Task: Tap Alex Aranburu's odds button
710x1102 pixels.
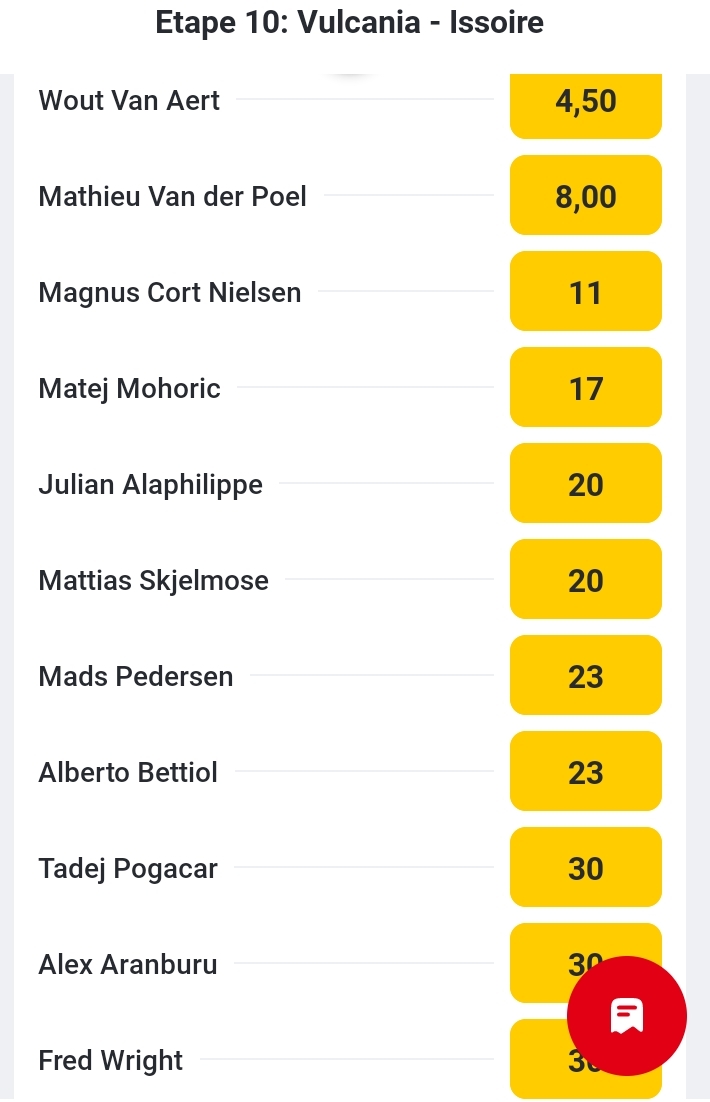Action: [545, 962]
